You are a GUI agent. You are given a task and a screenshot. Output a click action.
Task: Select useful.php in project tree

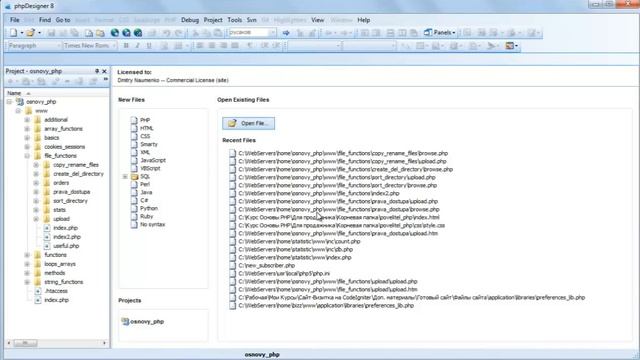point(66,246)
